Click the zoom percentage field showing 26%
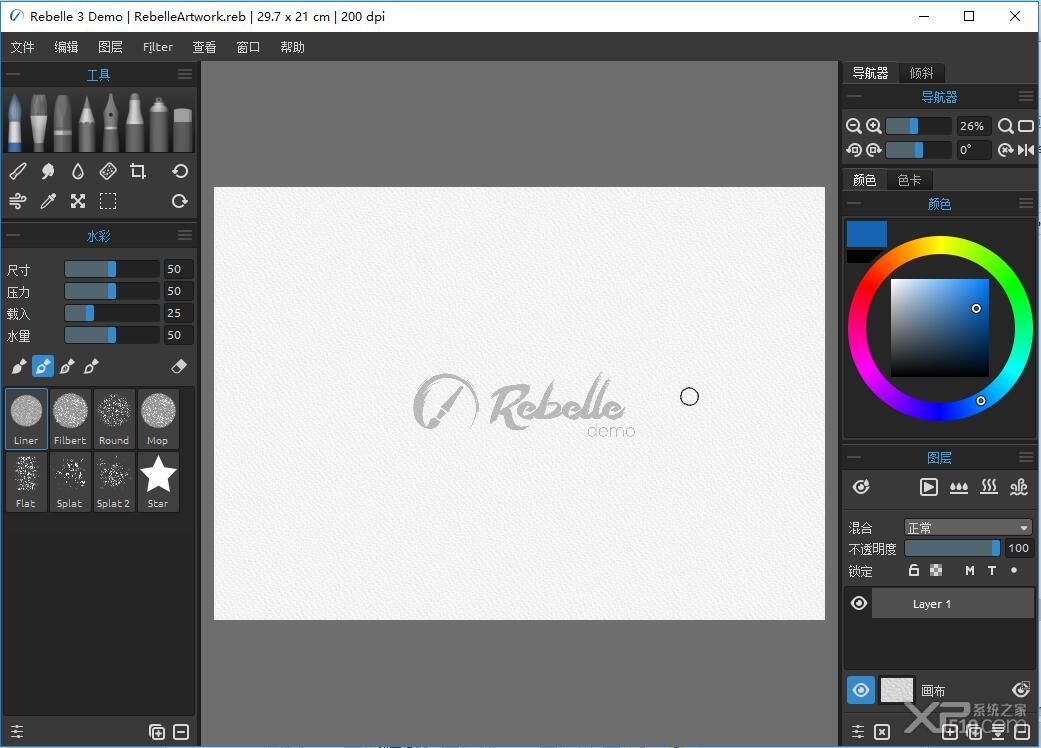The height and width of the screenshot is (748, 1041). click(x=973, y=126)
